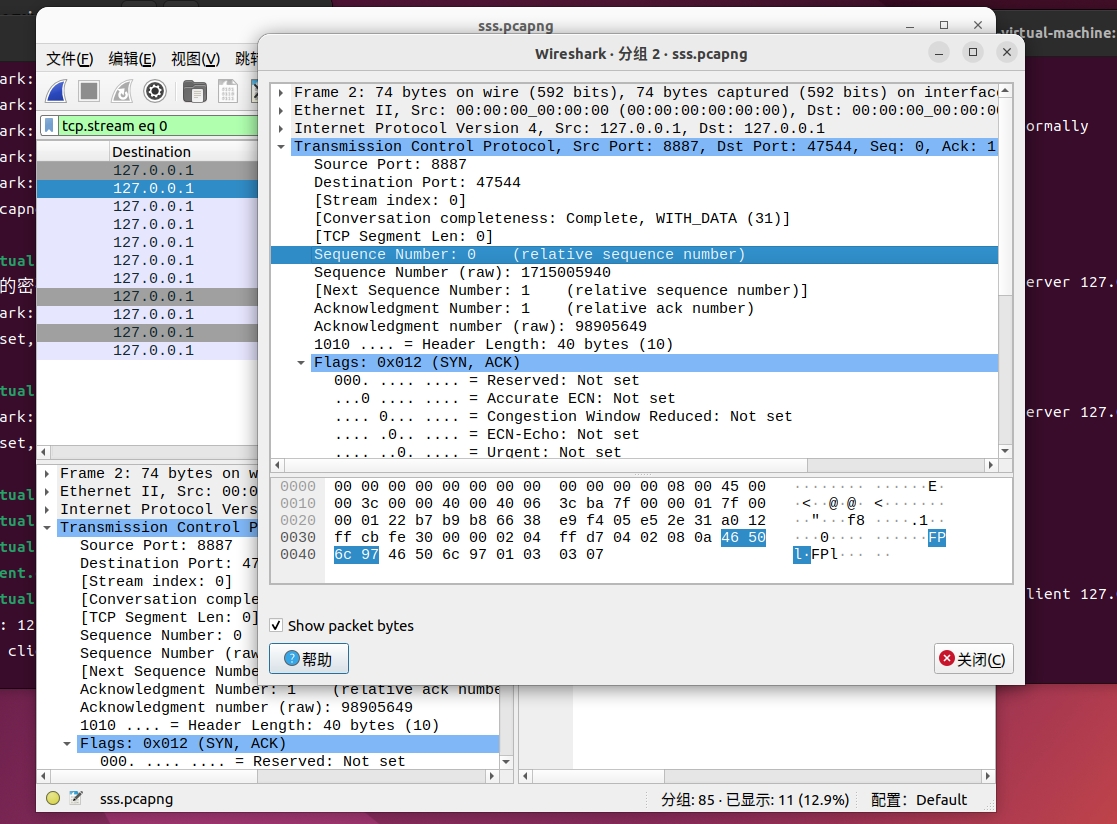The image size is (1117, 824).
Task: Collapse Transmission Control in main window details
Action: [46, 528]
